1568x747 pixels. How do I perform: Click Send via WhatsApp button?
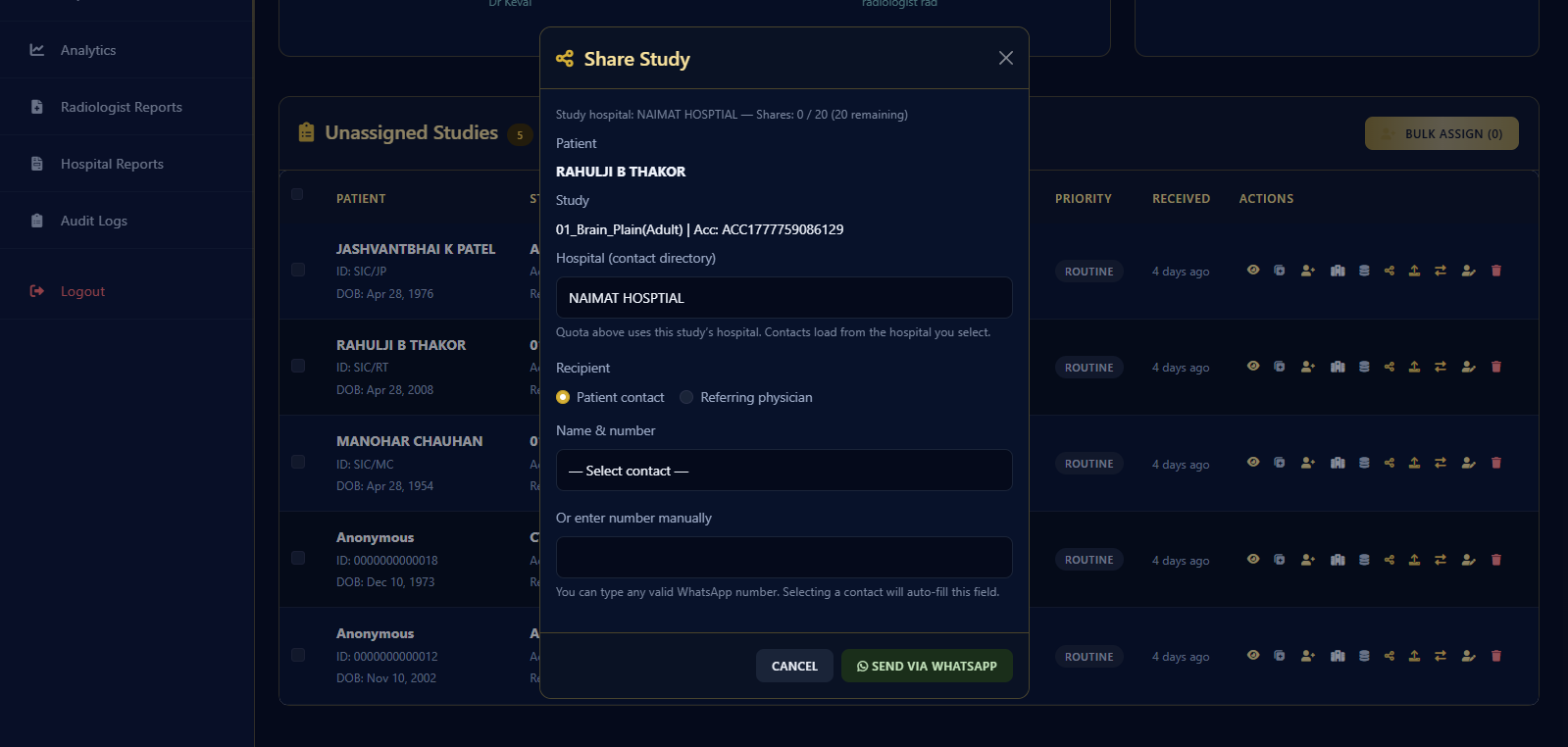(x=927, y=666)
